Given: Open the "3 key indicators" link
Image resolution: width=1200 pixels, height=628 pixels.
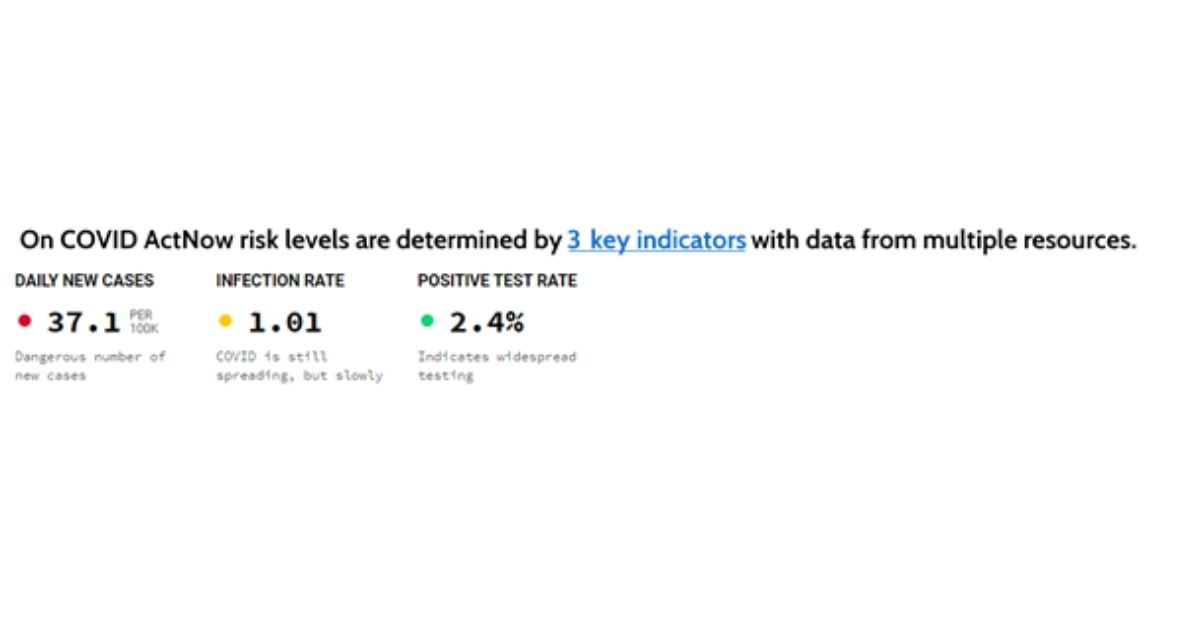Looking at the screenshot, I should [x=656, y=241].
